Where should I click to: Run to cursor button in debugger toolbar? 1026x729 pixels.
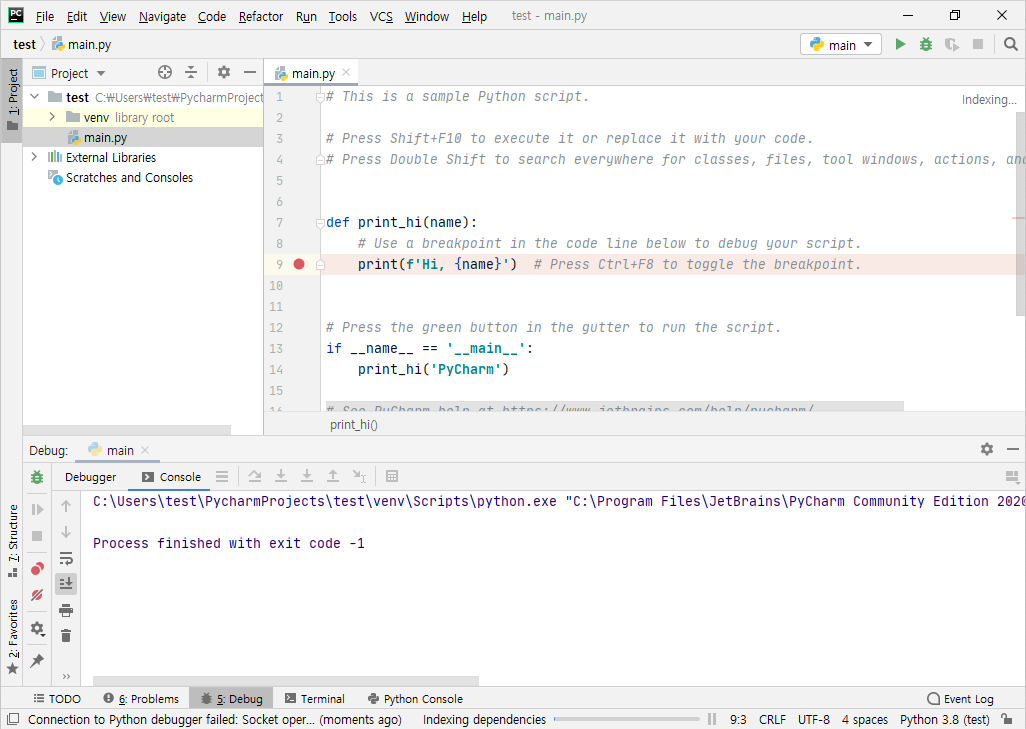tap(359, 476)
